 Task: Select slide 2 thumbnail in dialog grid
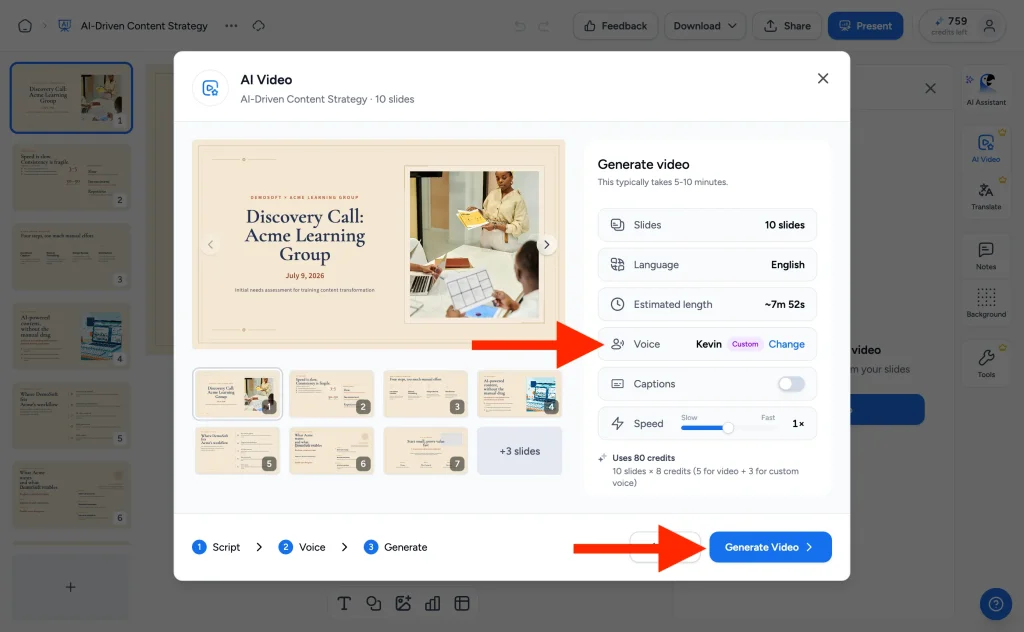click(332, 394)
